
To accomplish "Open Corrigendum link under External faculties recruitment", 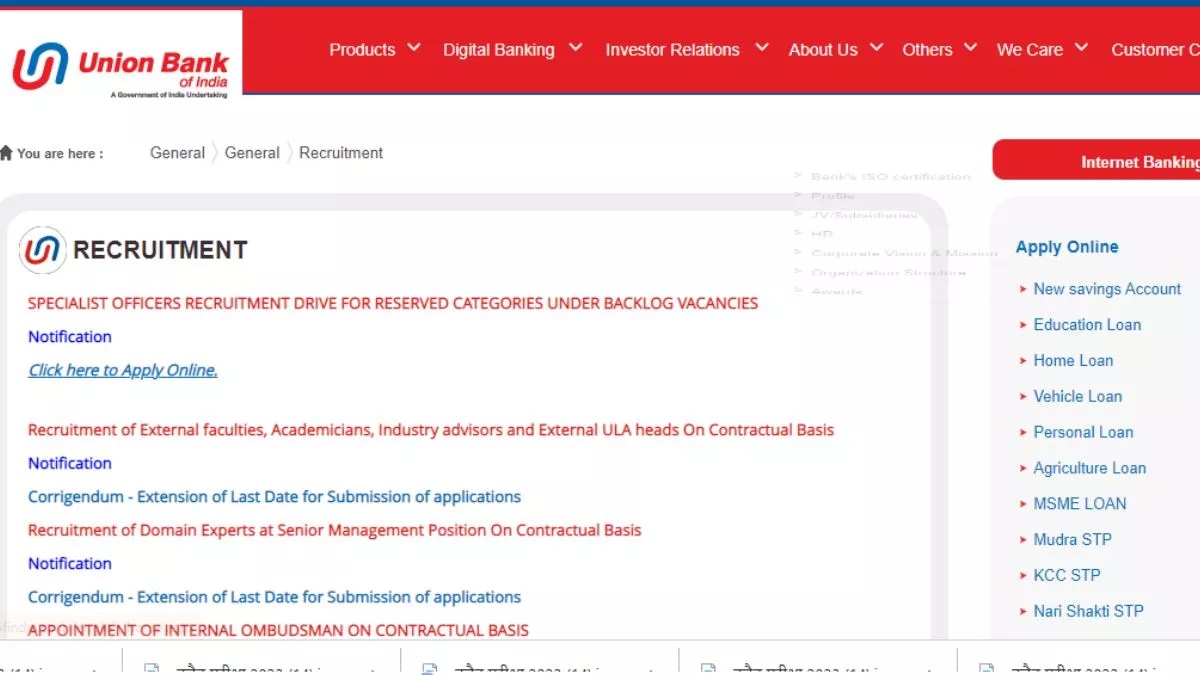I will (x=274, y=497).
